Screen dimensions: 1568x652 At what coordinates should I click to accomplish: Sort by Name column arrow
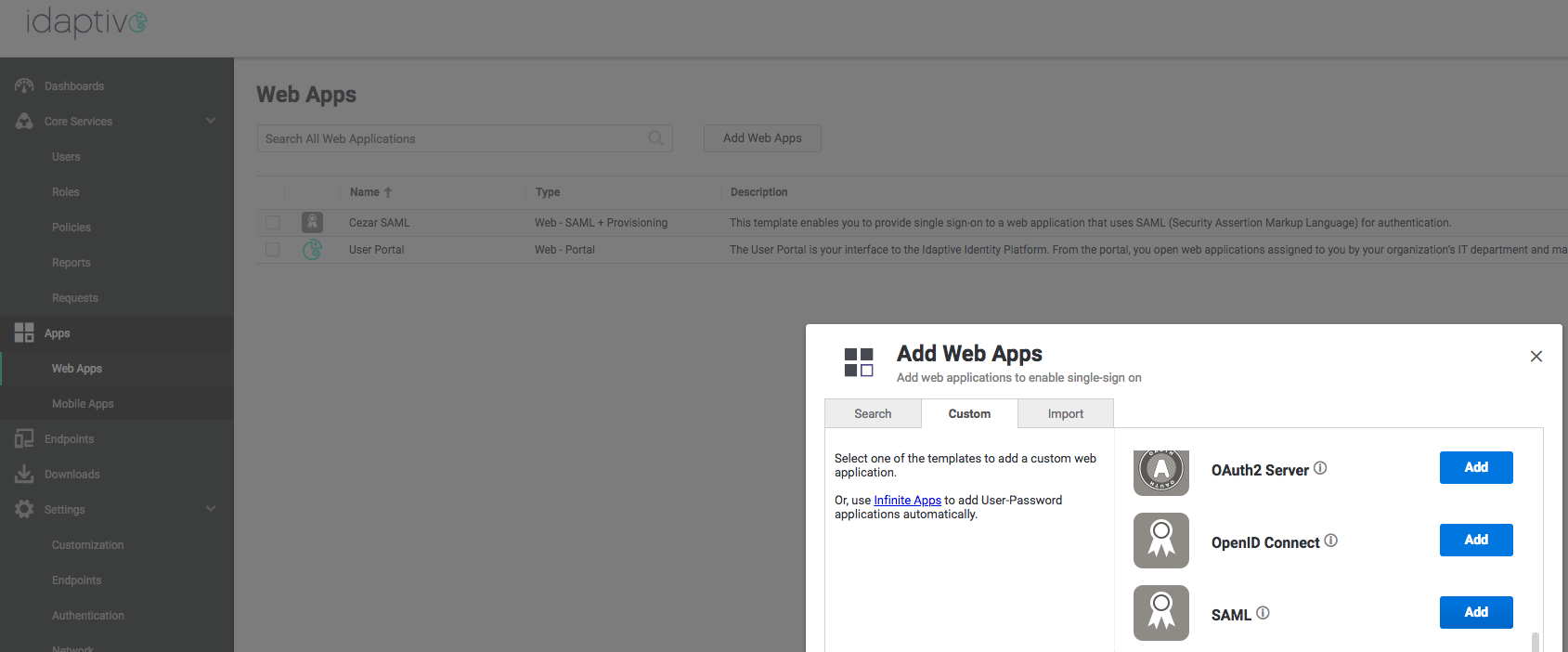[x=388, y=192]
